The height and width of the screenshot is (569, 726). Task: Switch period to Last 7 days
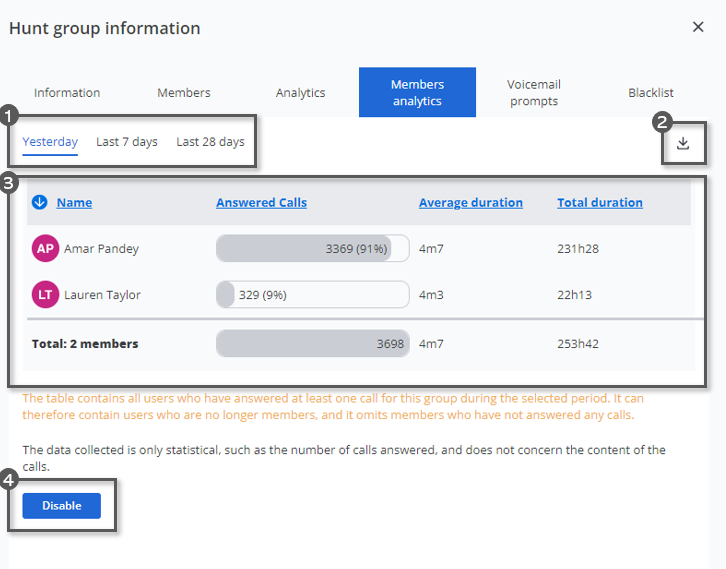(127, 142)
